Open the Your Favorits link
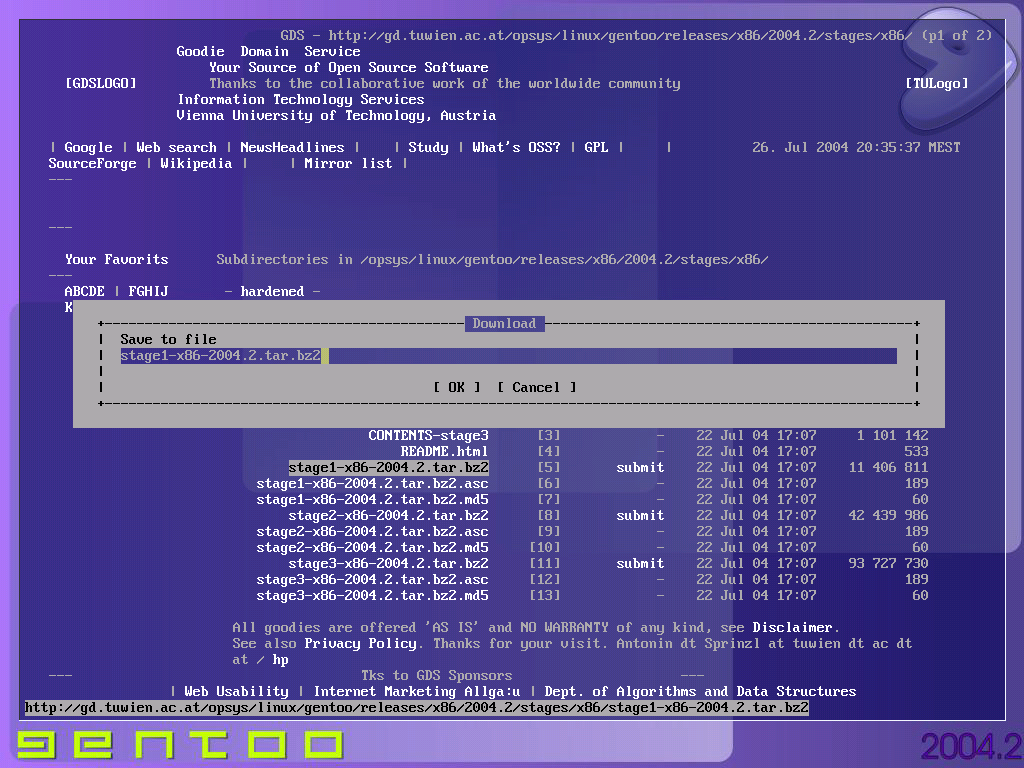 pyautogui.click(x=116, y=259)
